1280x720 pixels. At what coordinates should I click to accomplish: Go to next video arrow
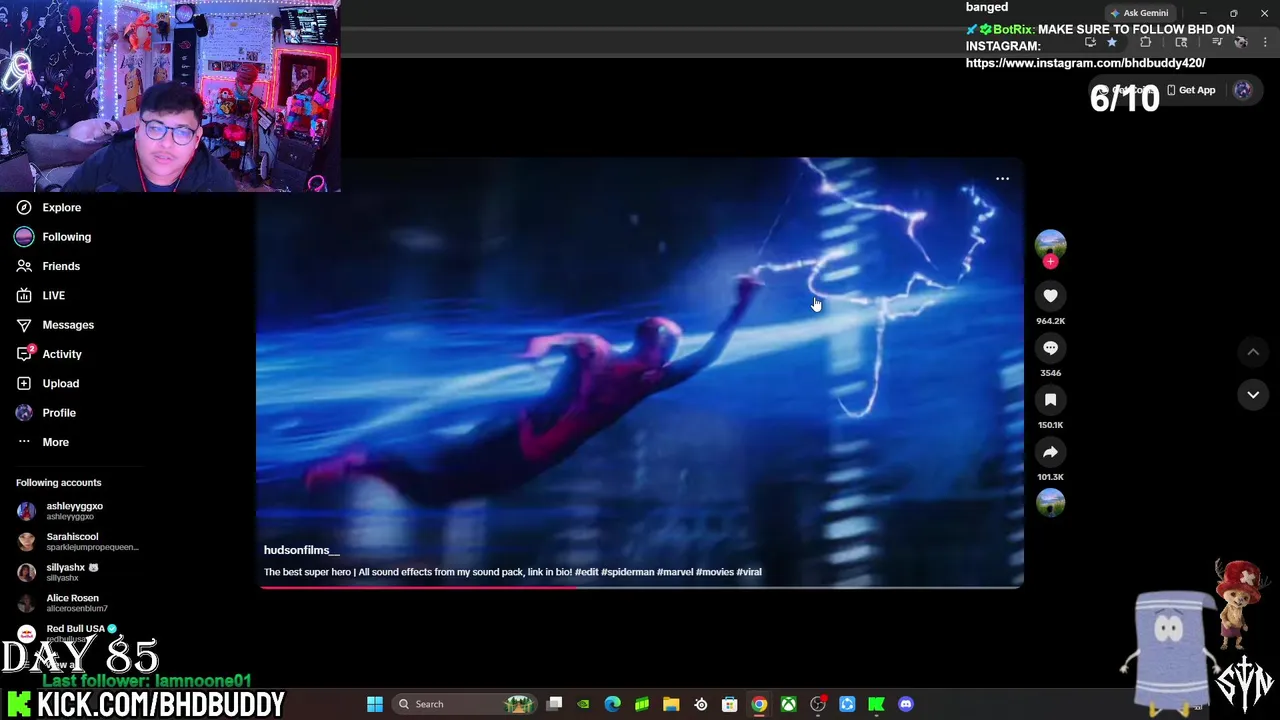coord(1253,395)
